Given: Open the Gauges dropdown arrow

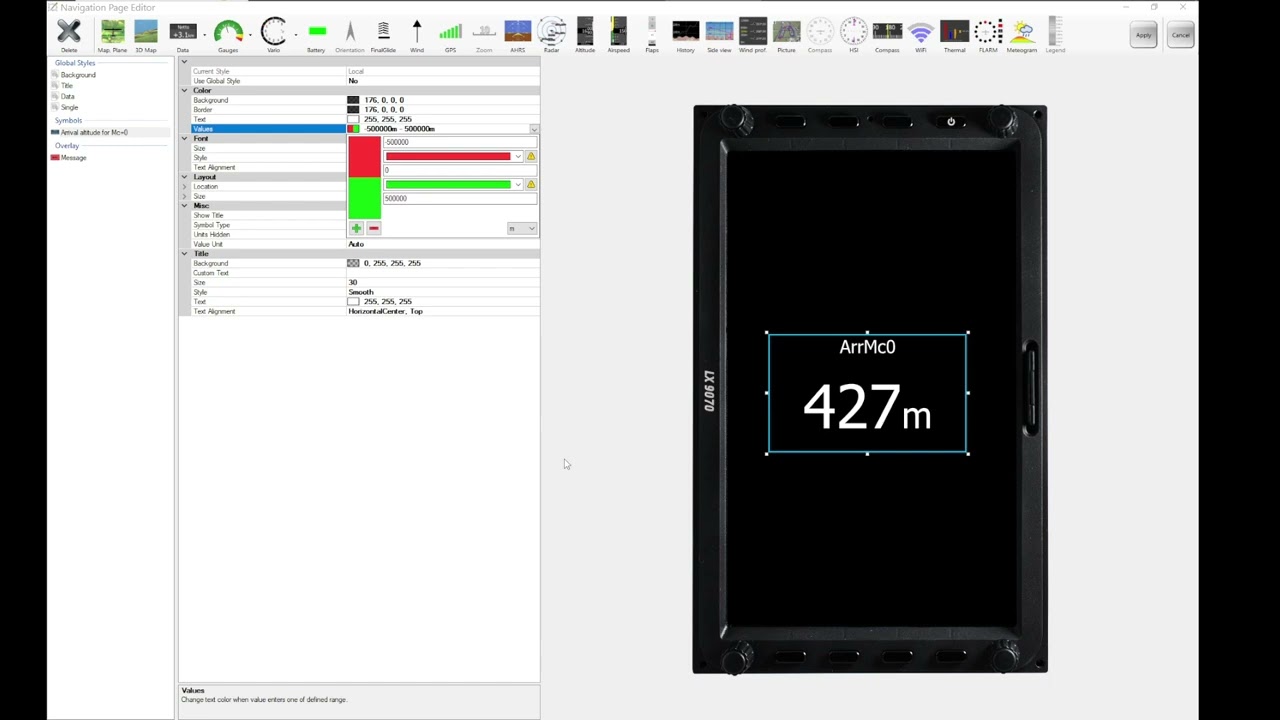Looking at the screenshot, I should 250,35.
